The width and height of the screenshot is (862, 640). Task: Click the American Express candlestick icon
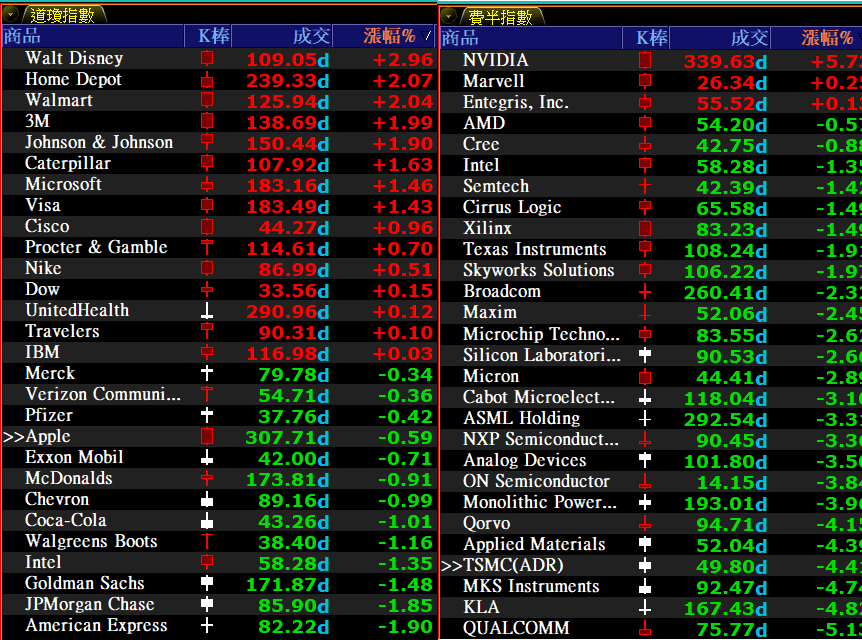[207, 625]
